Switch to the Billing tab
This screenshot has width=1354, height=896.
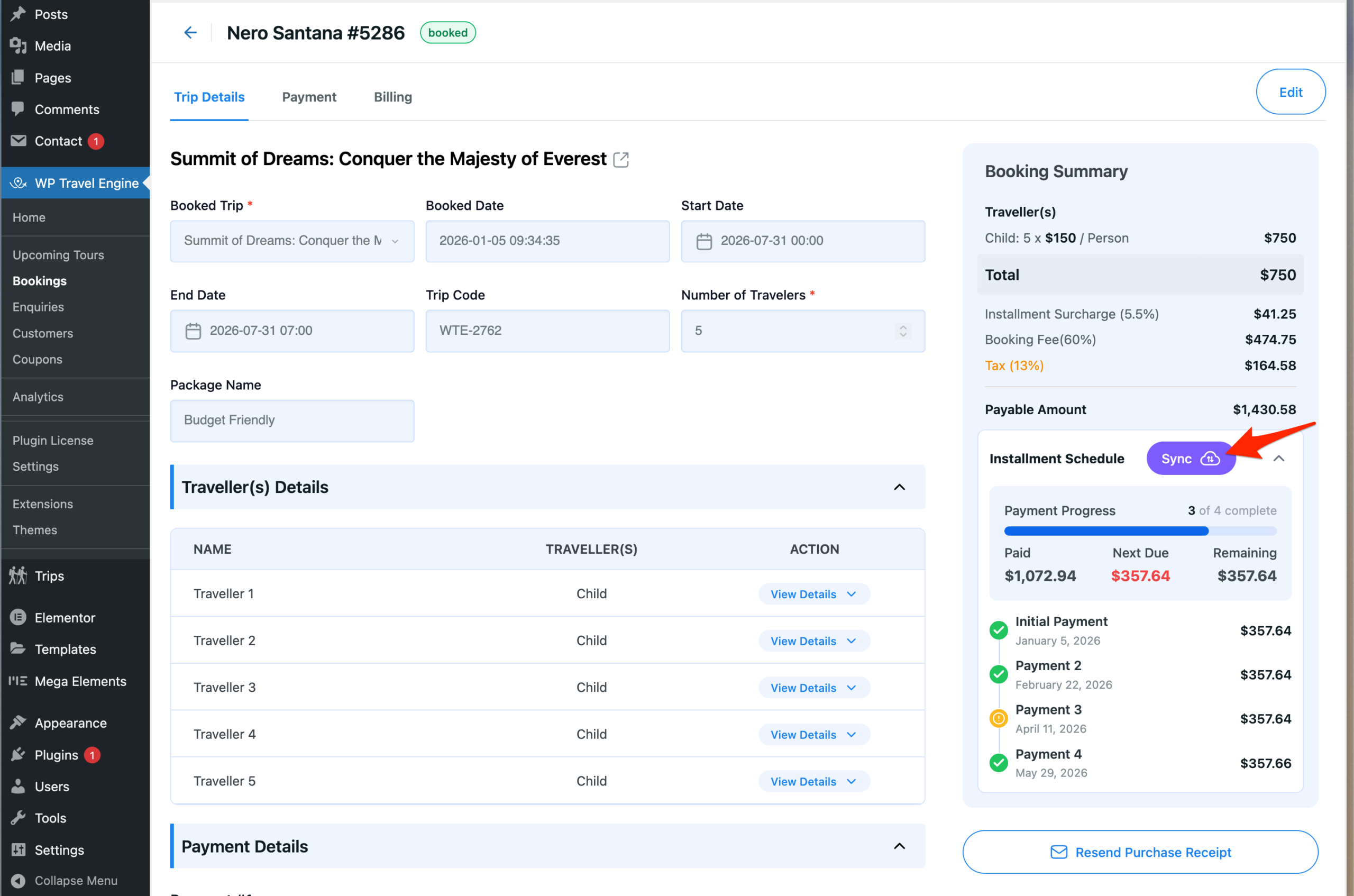tap(392, 97)
